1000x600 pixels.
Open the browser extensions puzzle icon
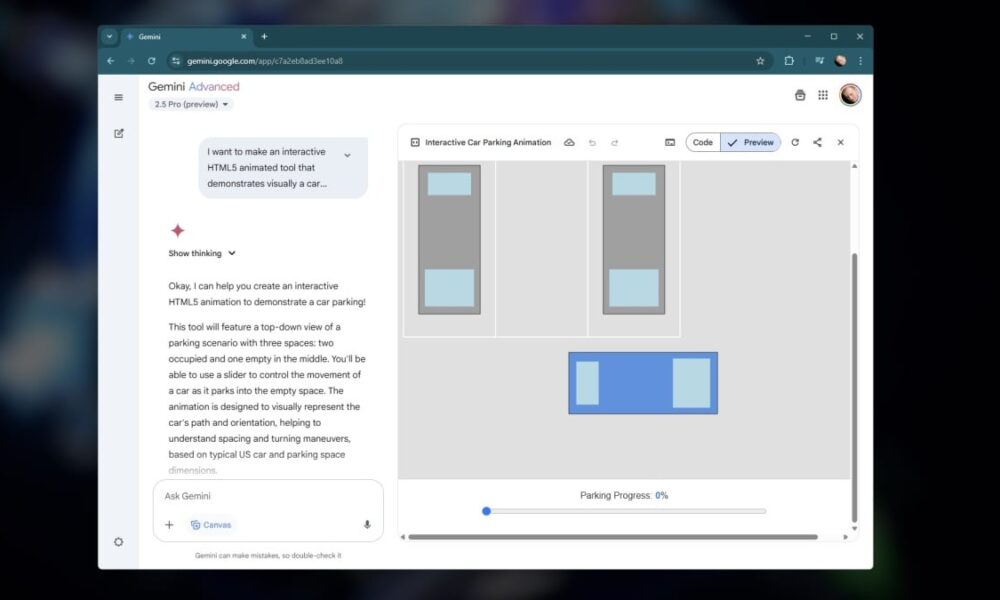pyautogui.click(x=790, y=61)
